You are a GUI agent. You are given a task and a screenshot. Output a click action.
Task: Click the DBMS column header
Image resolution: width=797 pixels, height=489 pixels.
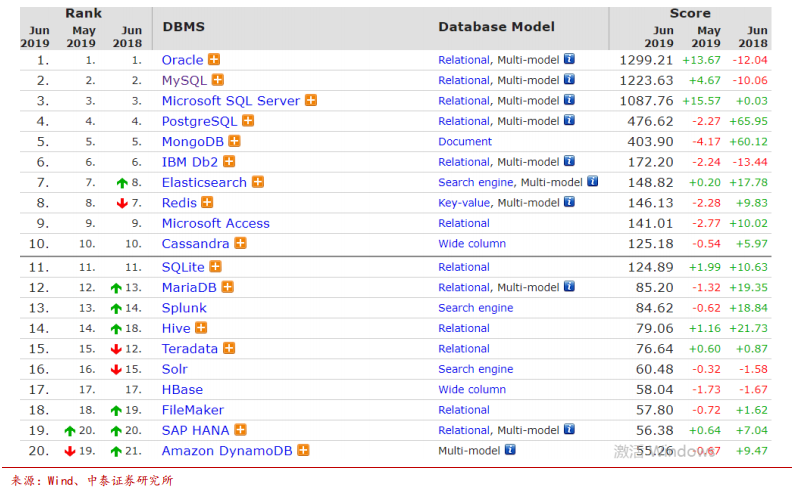pos(183,26)
